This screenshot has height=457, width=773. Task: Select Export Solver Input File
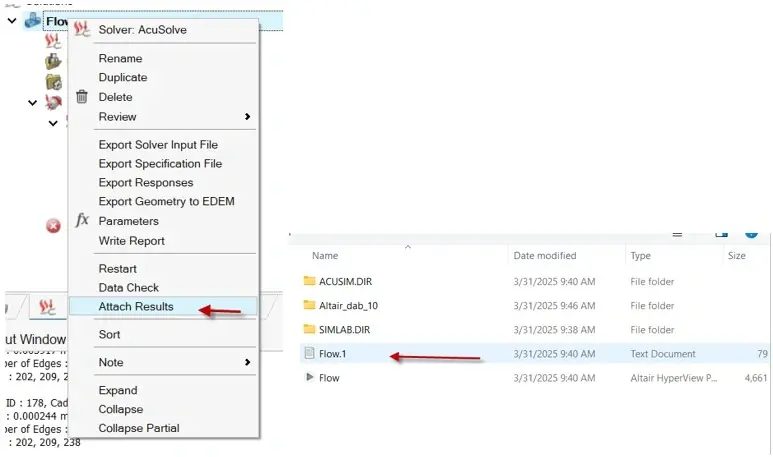158,145
